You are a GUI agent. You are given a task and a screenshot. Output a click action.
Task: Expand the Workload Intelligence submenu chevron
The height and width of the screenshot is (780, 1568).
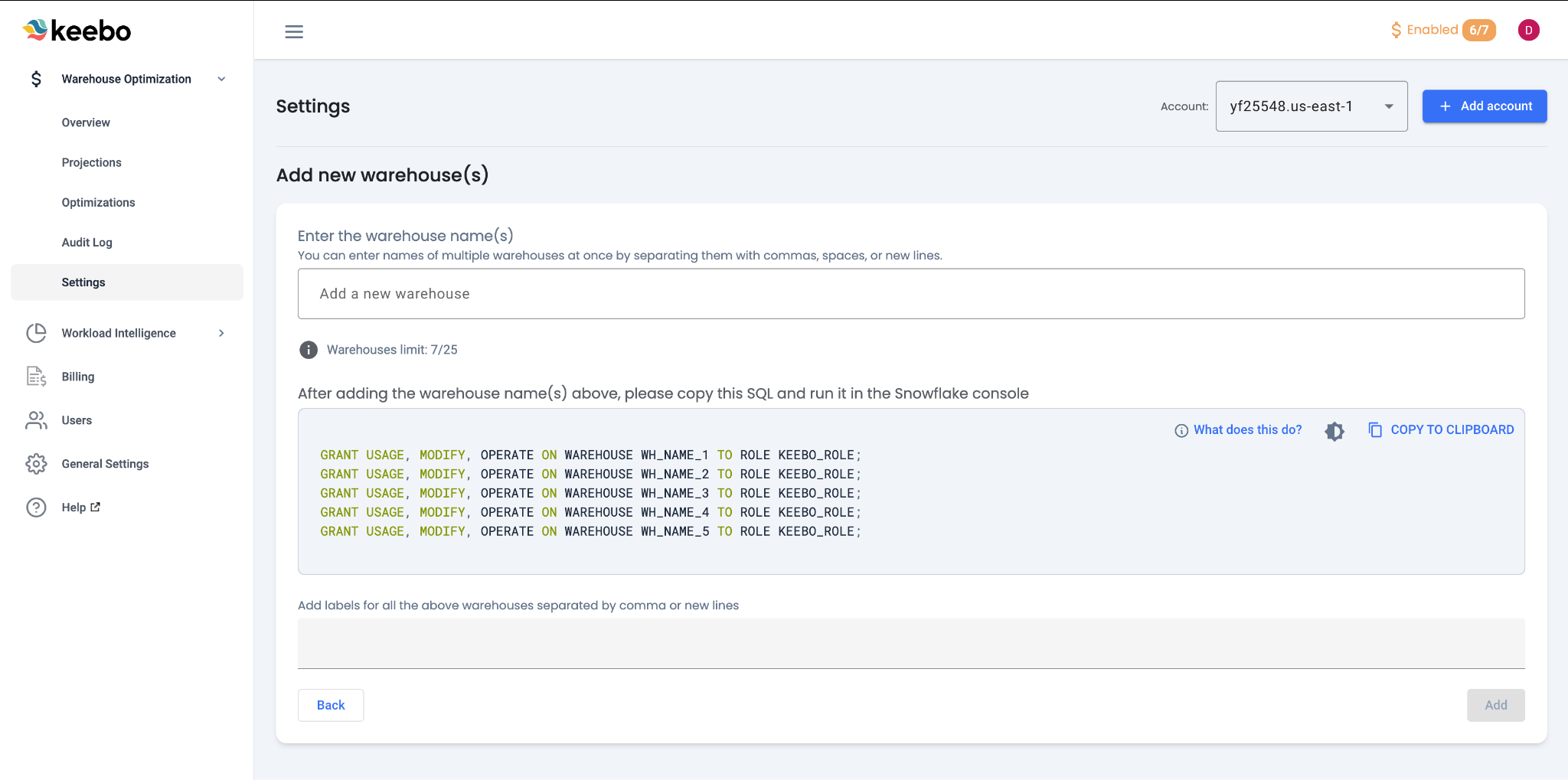pyautogui.click(x=221, y=333)
